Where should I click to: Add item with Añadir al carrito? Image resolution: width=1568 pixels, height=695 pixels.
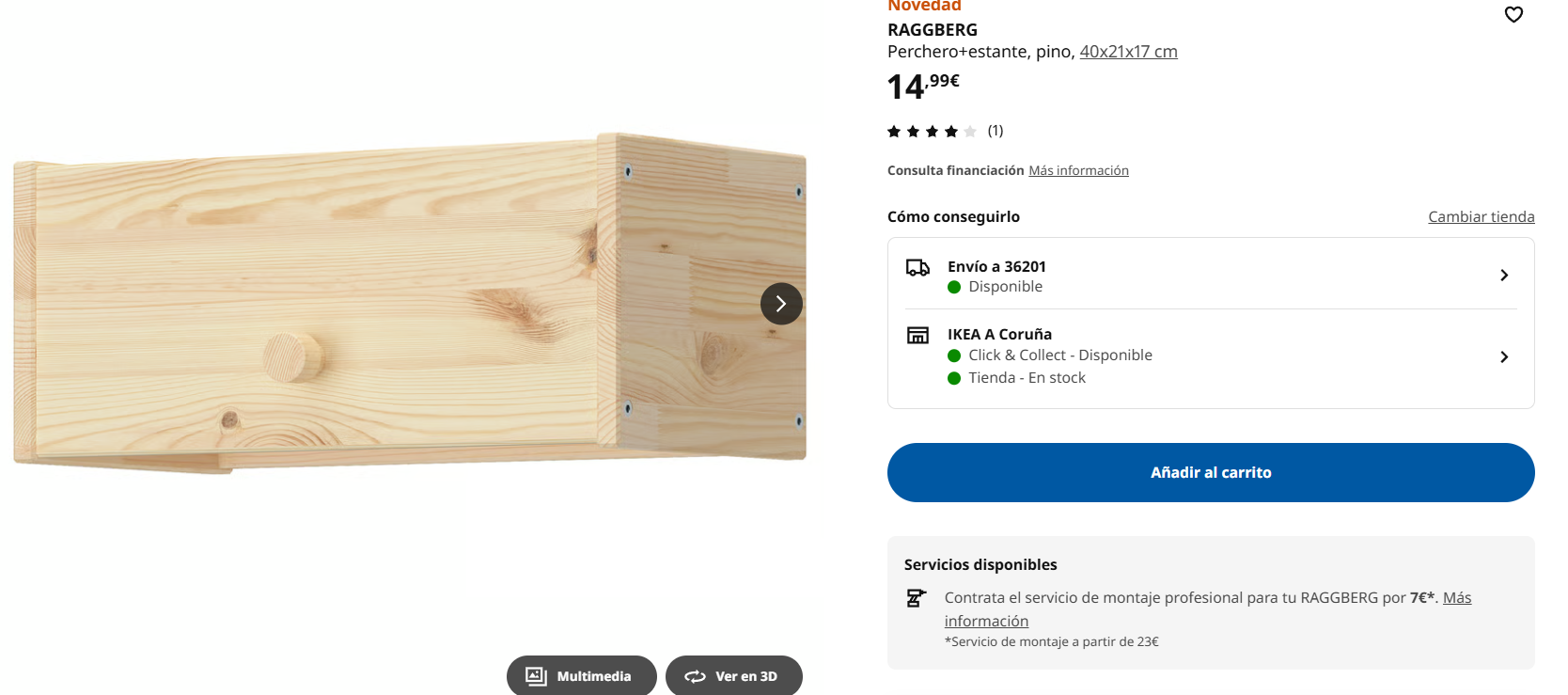pos(1211,472)
